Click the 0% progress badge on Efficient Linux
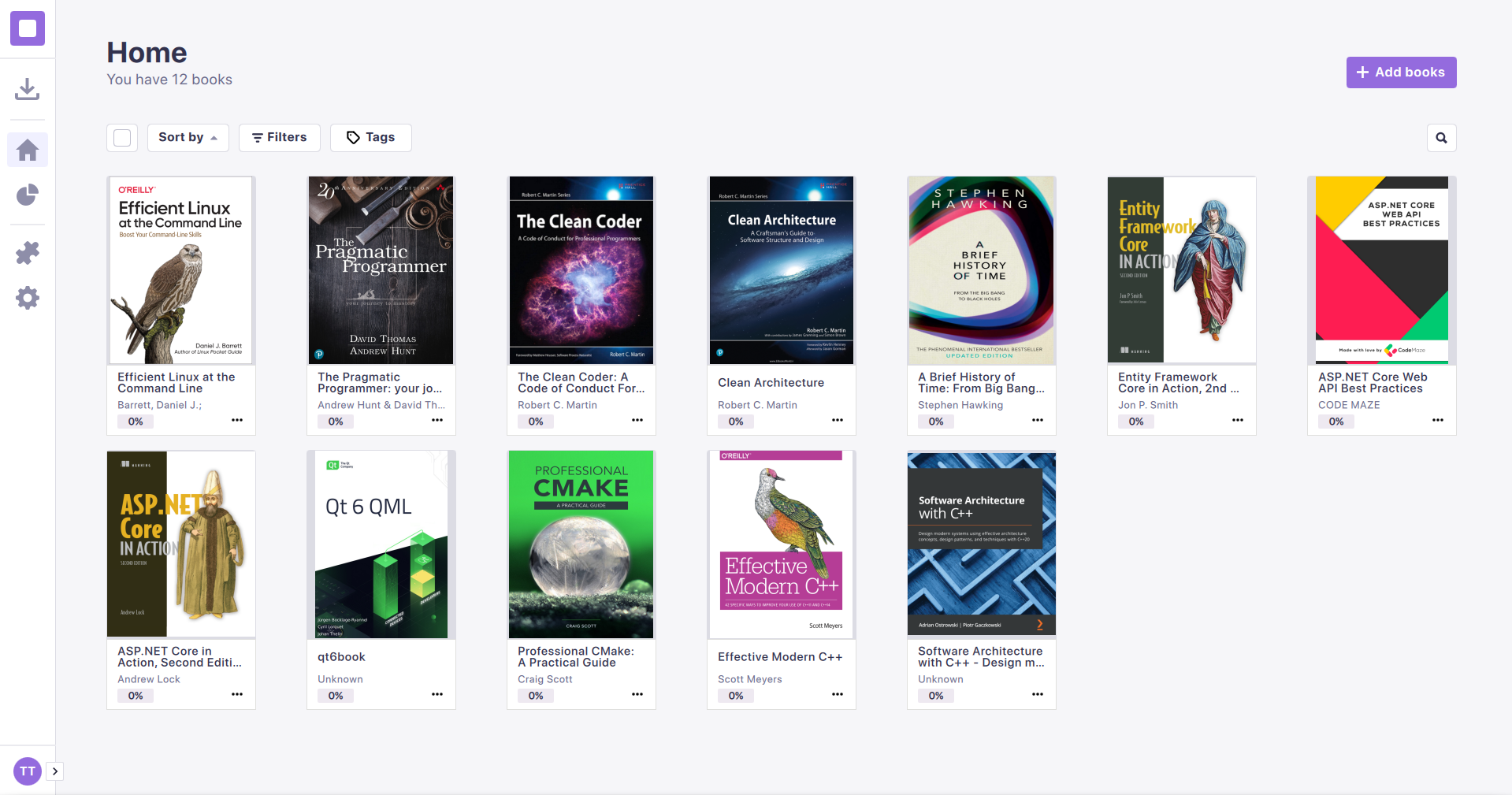 click(136, 422)
